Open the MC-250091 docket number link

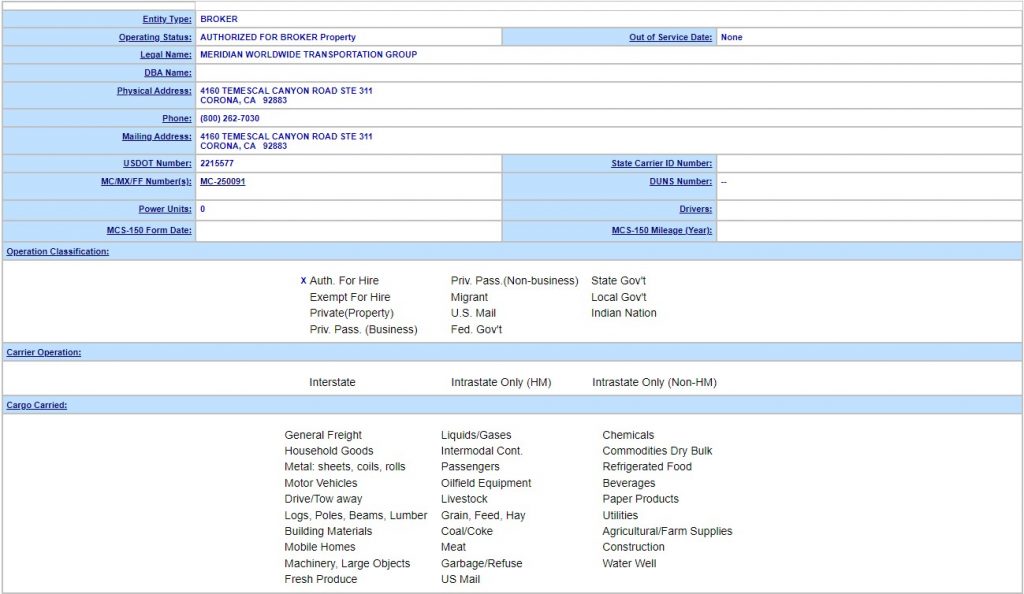222,182
